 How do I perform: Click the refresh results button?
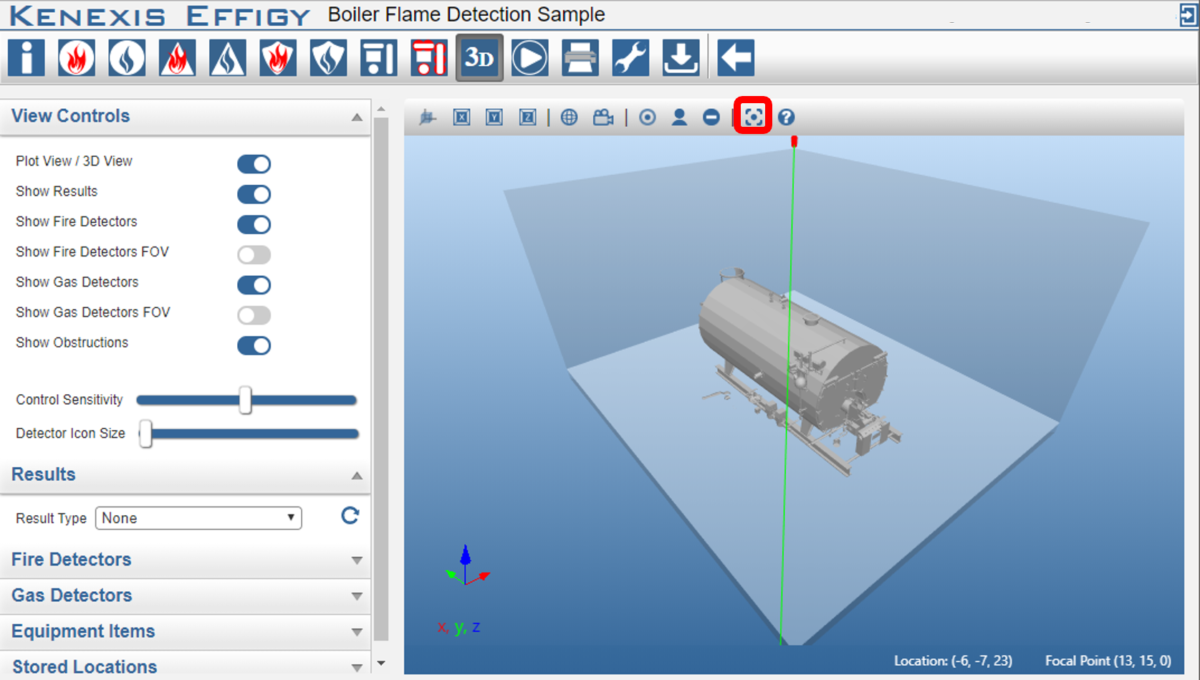(x=350, y=516)
